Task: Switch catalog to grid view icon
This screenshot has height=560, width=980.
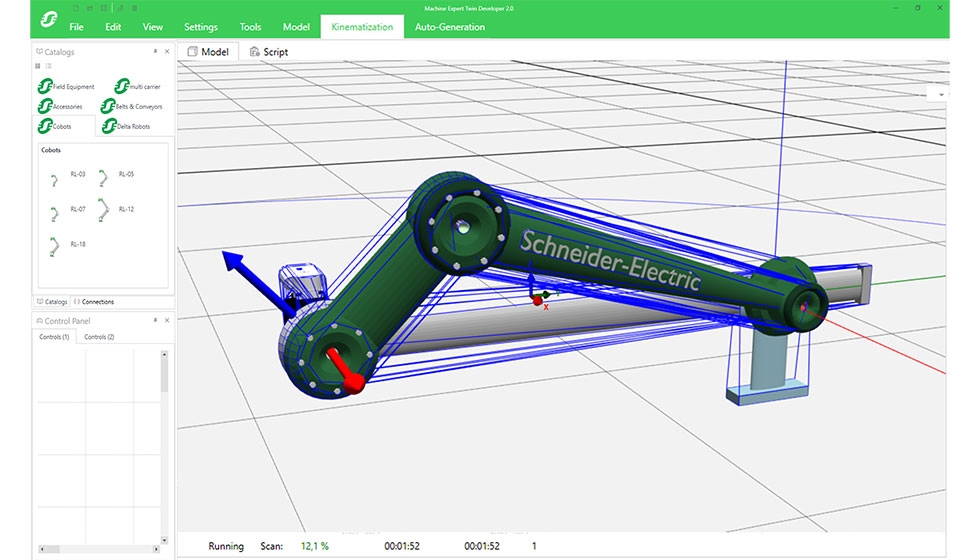Action: pos(39,65)
